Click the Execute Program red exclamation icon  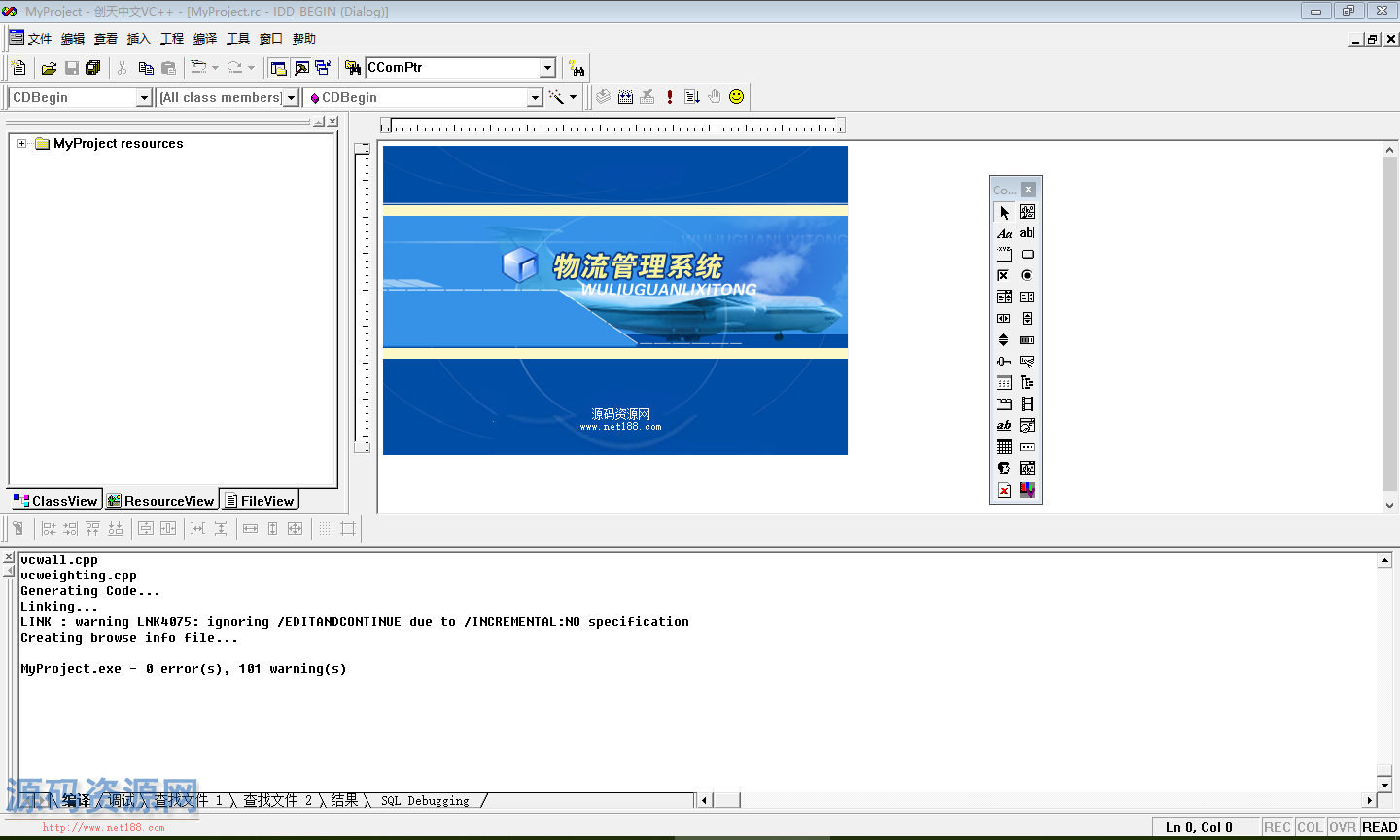(670, 97)
